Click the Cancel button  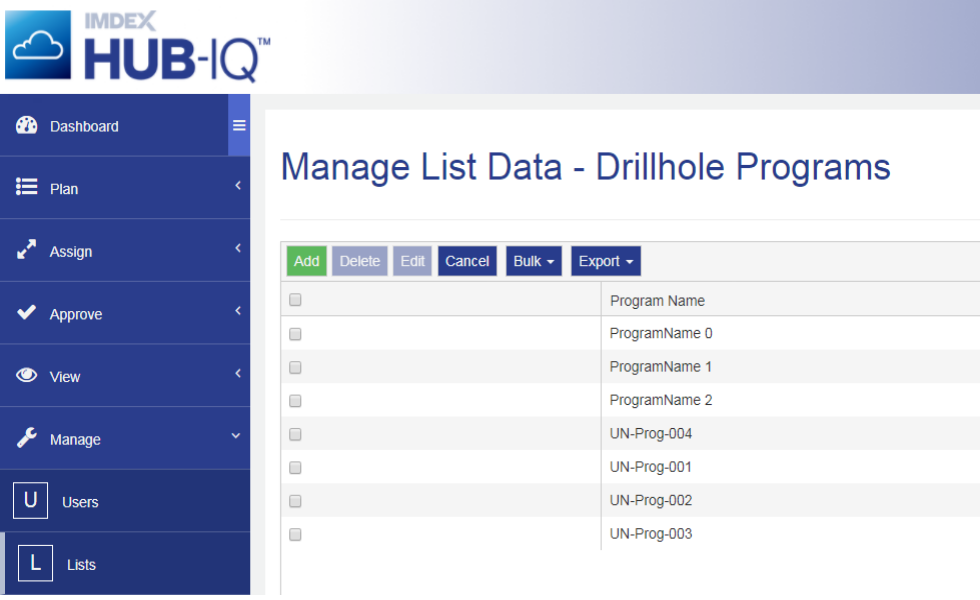point(467,261)
